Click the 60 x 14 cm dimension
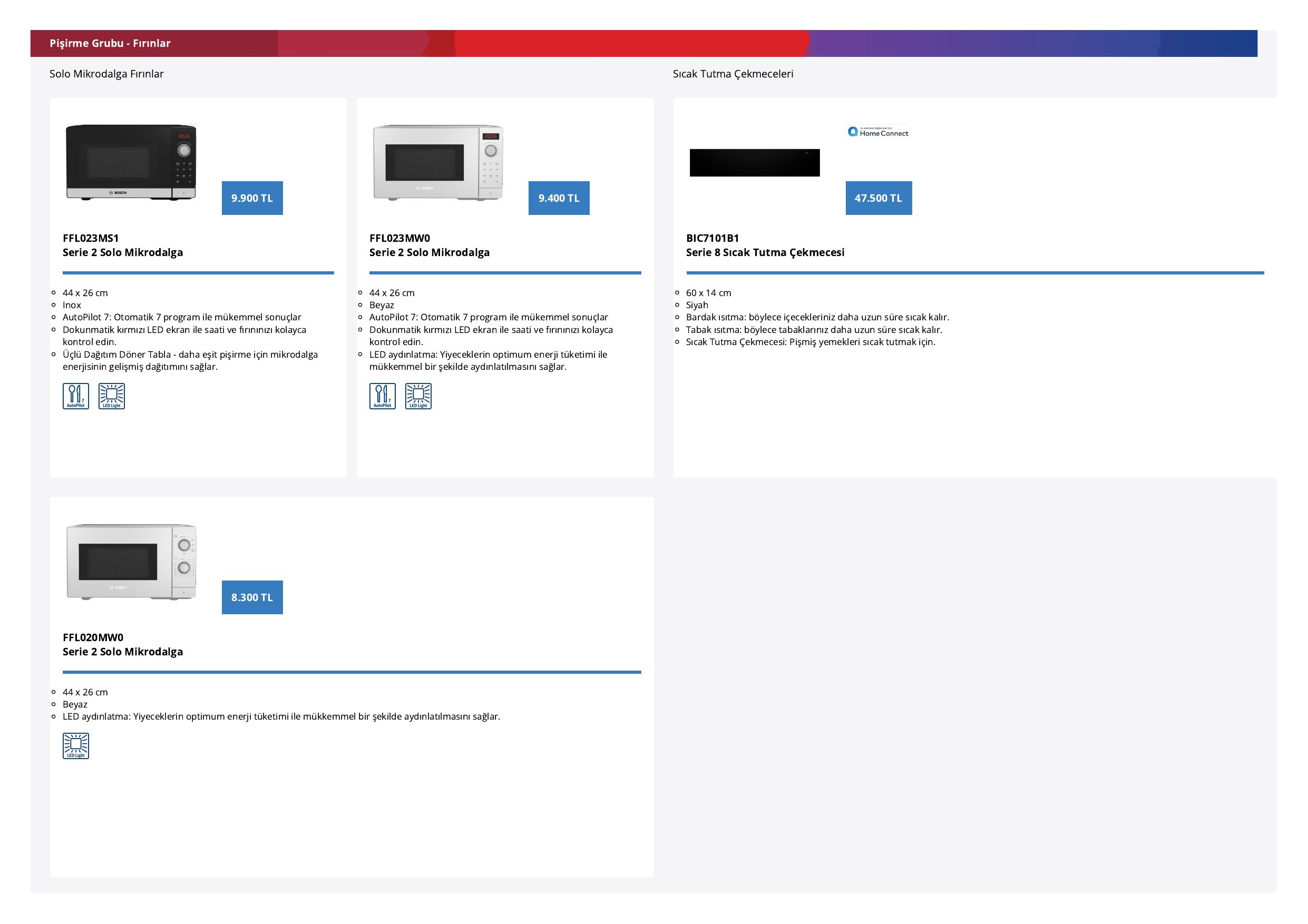This screenshot has height=924, width=1308. pyautogui.click(x=708, y=292)
